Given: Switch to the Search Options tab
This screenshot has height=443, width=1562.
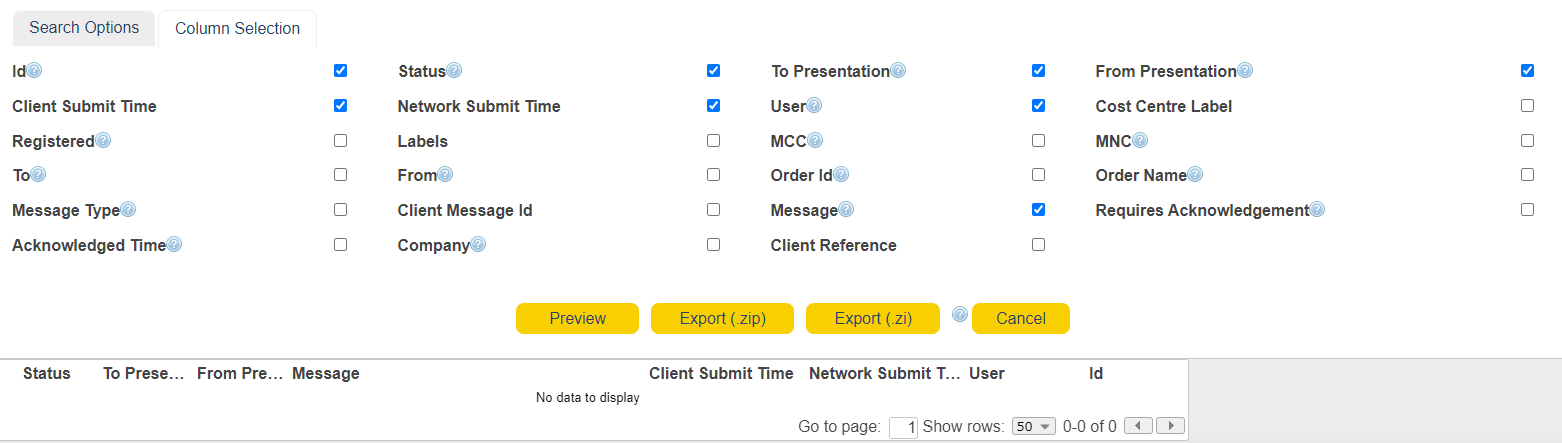Looking at the screenshot, I should click(84, 28).
